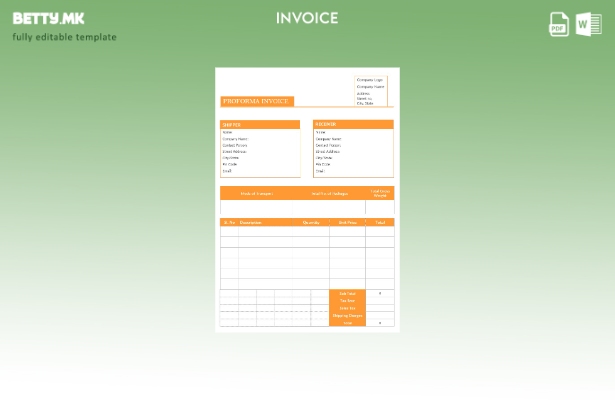
Task: Click the Sr. No column header
Action: (x=229, y=222)
